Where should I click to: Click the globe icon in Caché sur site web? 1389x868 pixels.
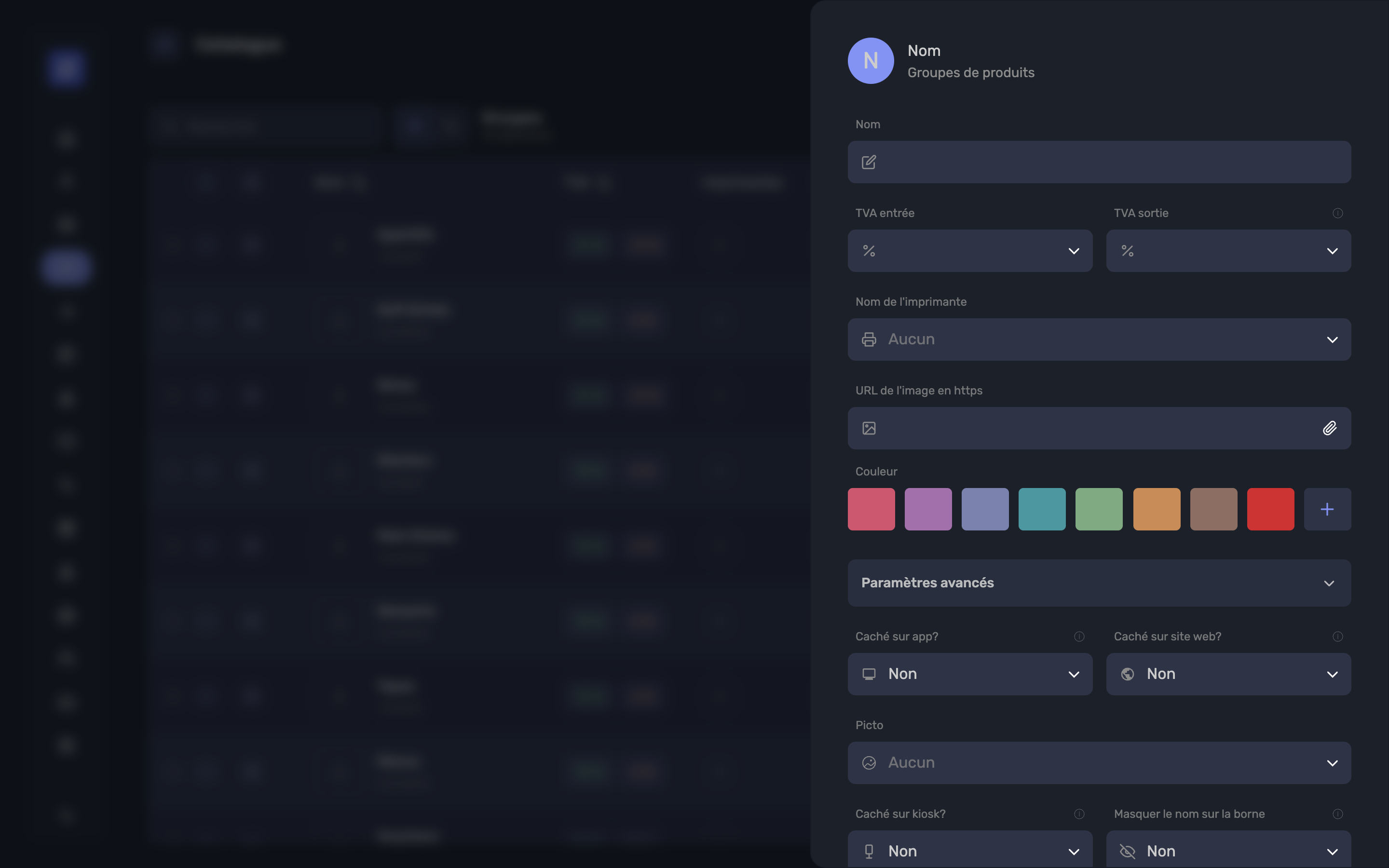pos(1127,674)
